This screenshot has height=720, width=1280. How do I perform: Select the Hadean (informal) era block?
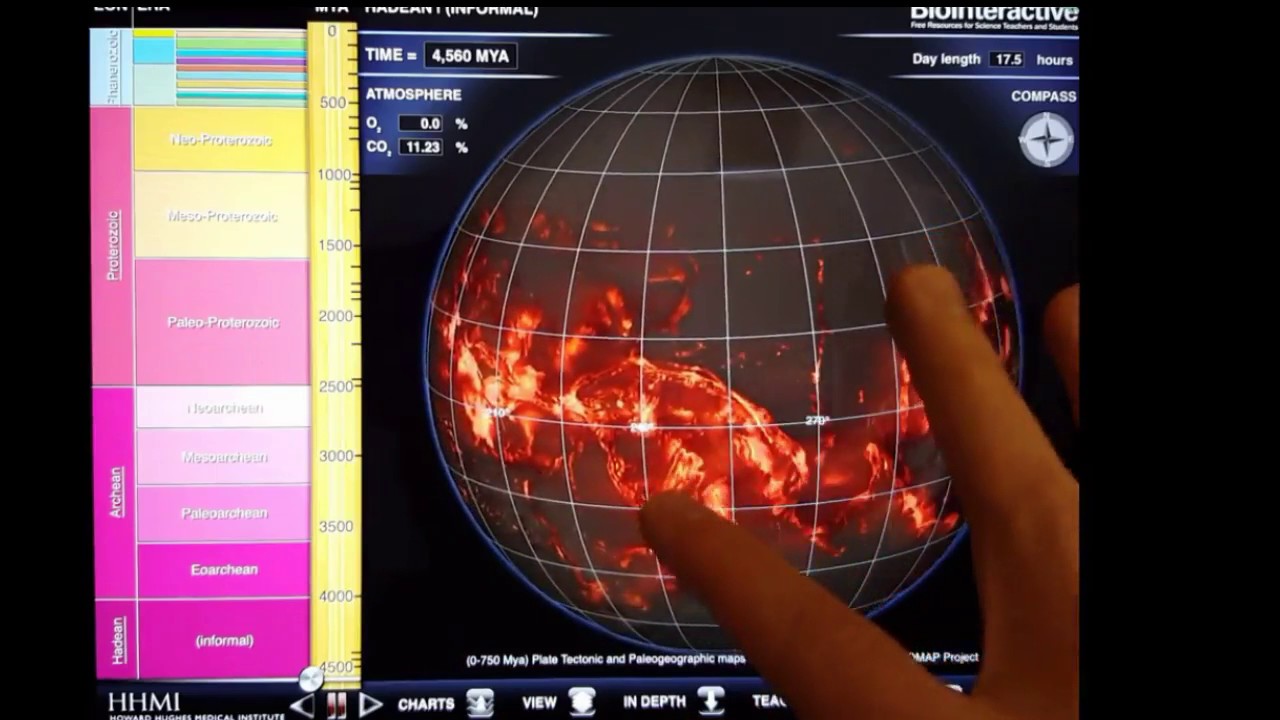click(224, 640)
